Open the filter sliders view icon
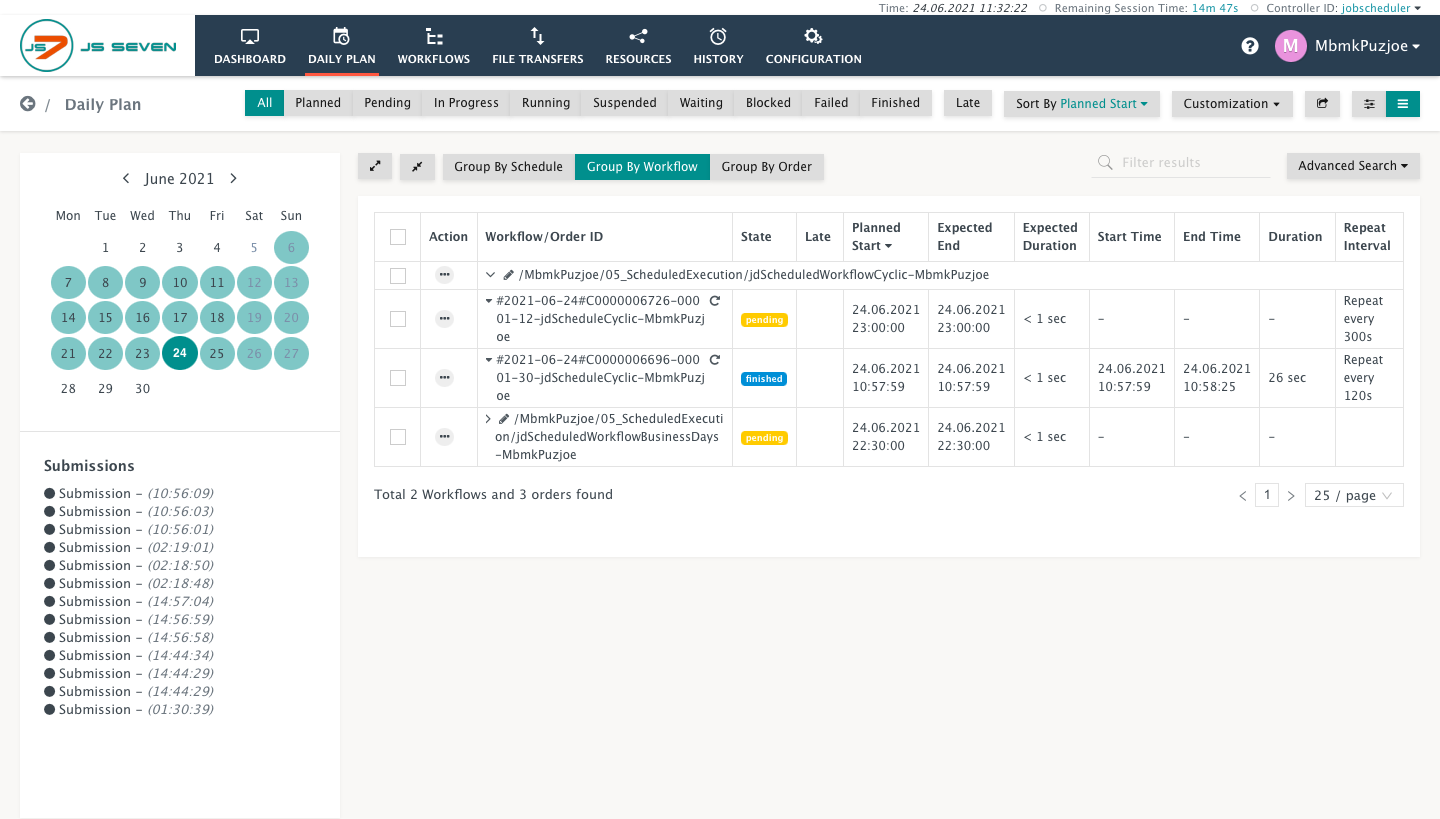This screenshot has width=1440, height=819. (1369, 104)
